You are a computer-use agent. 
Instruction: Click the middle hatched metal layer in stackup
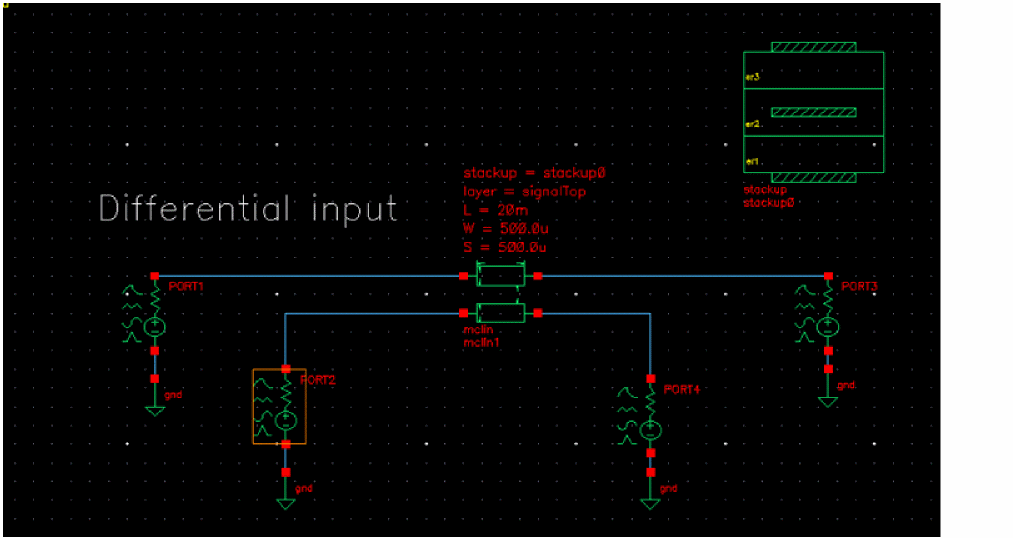coord(813,112)
